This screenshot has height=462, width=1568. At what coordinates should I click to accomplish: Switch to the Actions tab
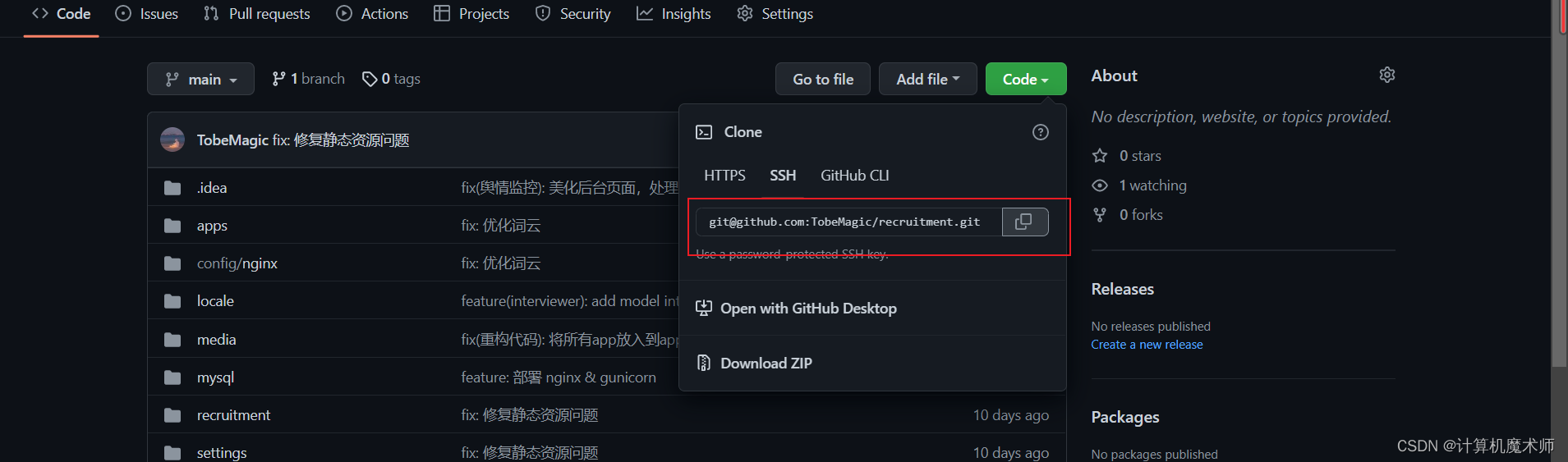[372, 14]
